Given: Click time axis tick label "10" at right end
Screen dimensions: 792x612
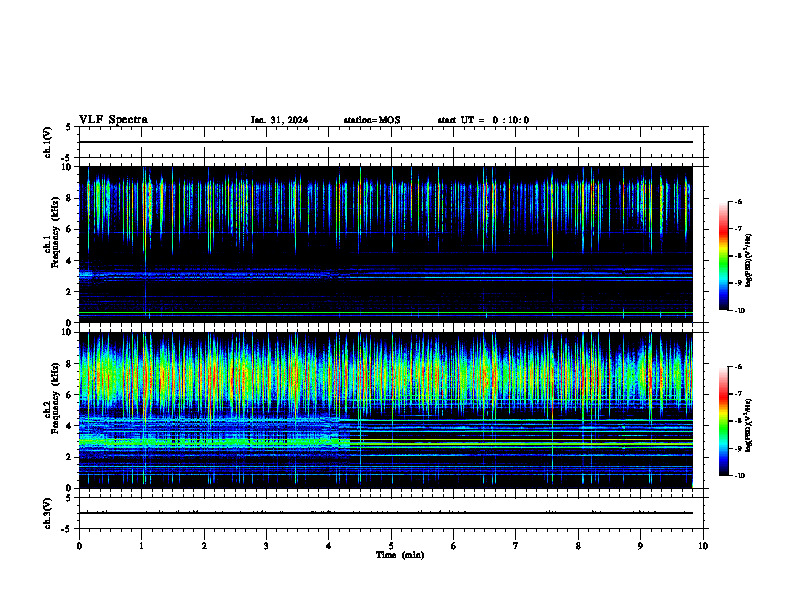Looking at the screenshot, I should pyautogui.click(x=703, y=546).
